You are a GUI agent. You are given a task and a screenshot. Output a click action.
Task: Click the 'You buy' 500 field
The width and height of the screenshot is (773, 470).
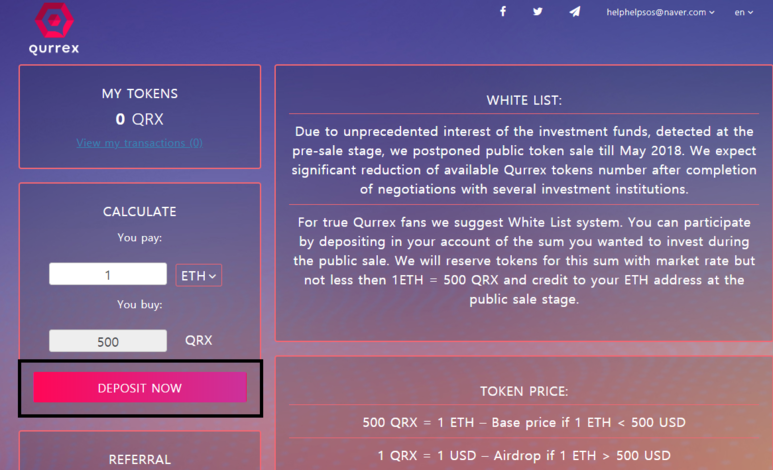point(108,342)
